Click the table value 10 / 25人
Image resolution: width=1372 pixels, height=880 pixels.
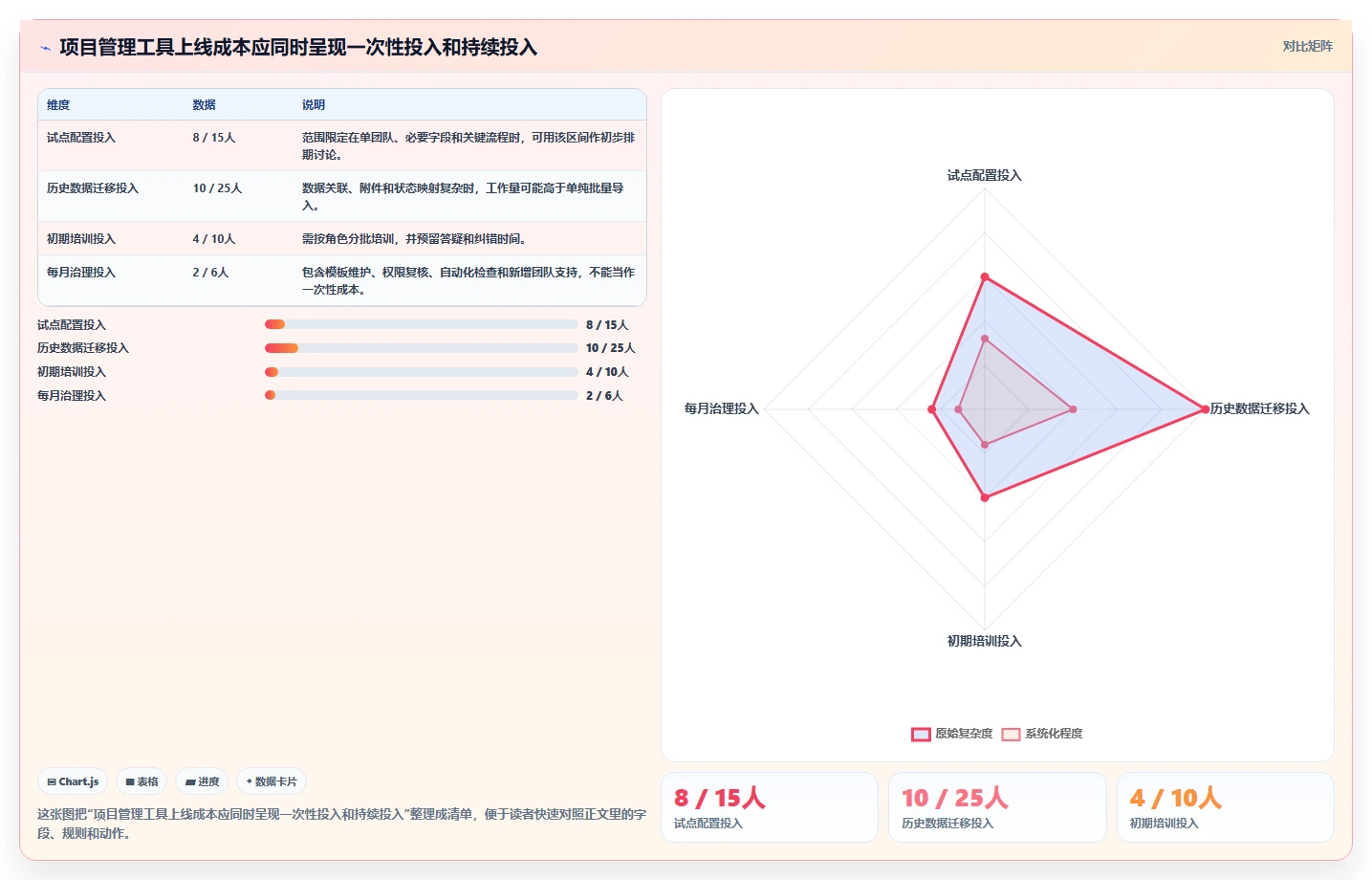tap(217, 188)
